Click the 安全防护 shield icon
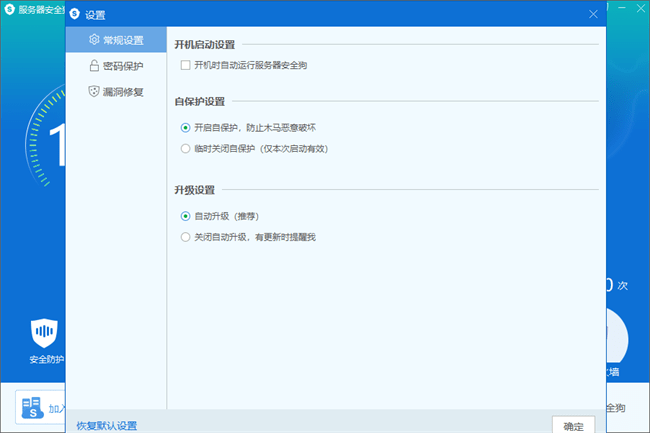 click(x=45, y=333)
